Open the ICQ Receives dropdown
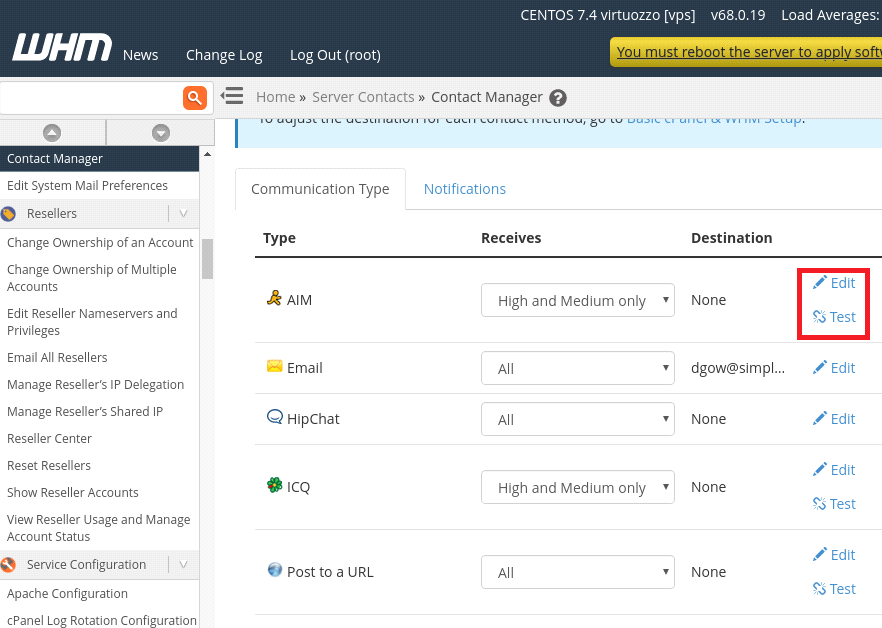Screen dimensions: 882x628 tap(578, 487)
